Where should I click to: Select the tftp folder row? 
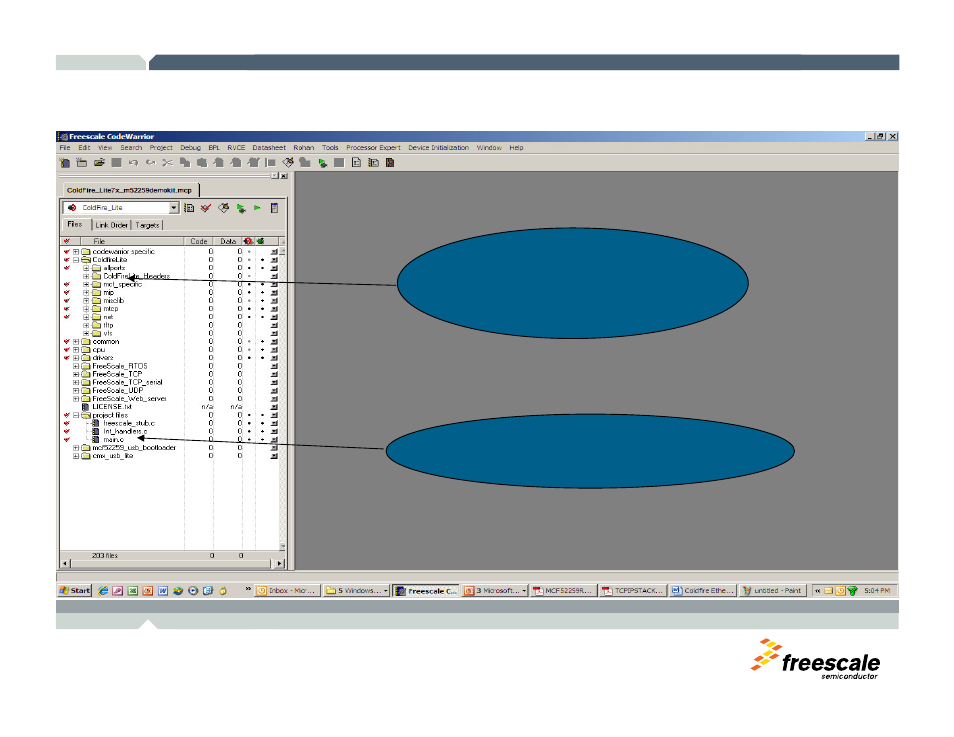coord(108,325)
